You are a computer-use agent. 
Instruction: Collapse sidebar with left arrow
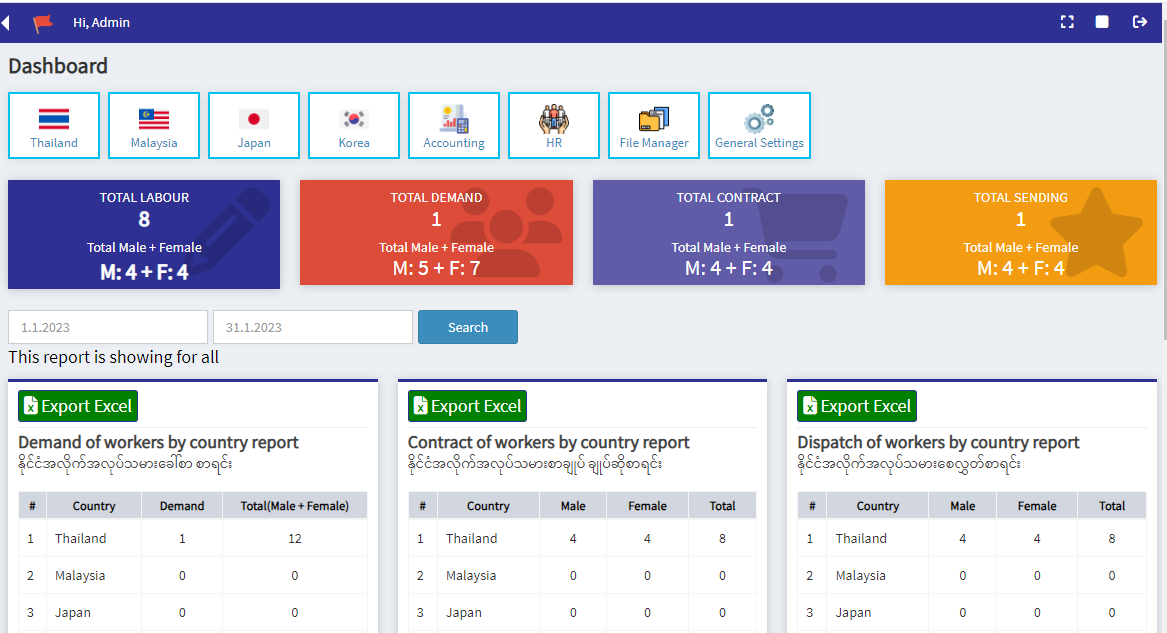tap(6, 22)
